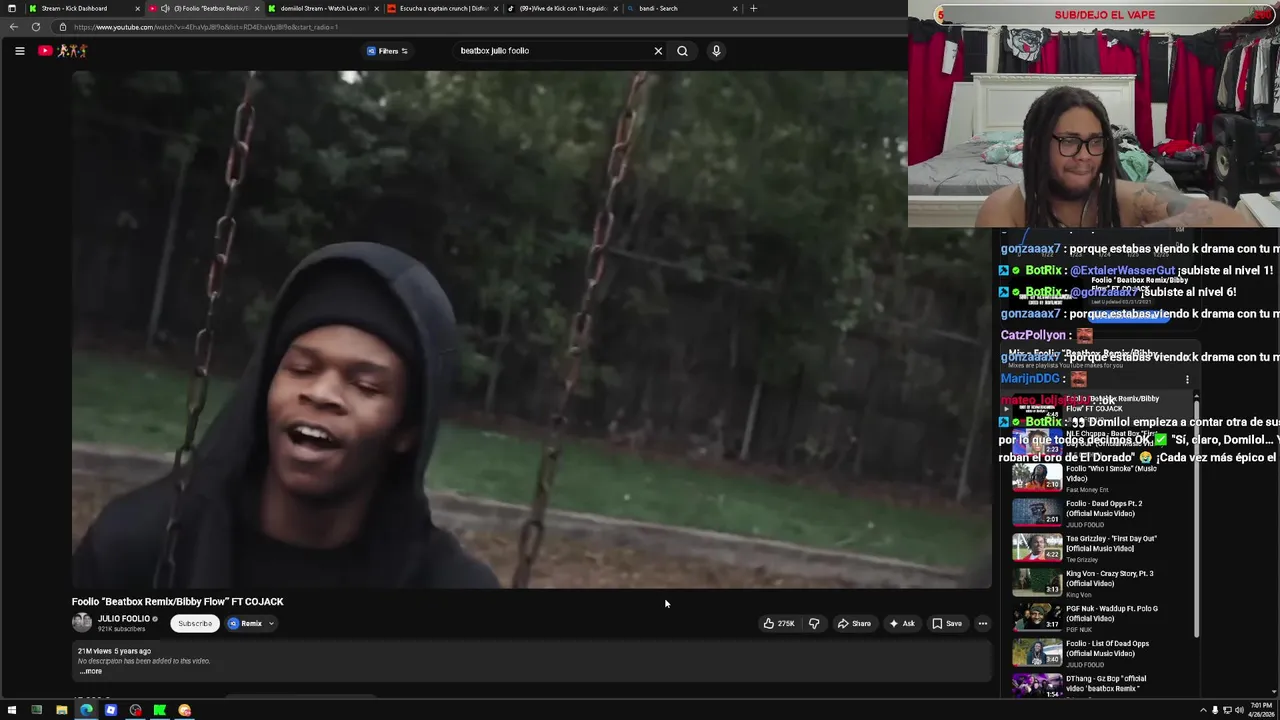This screenshot has width=1280, height=720.
Task: Close the 'bandi - Search' tab
Action: click(735, 8)
